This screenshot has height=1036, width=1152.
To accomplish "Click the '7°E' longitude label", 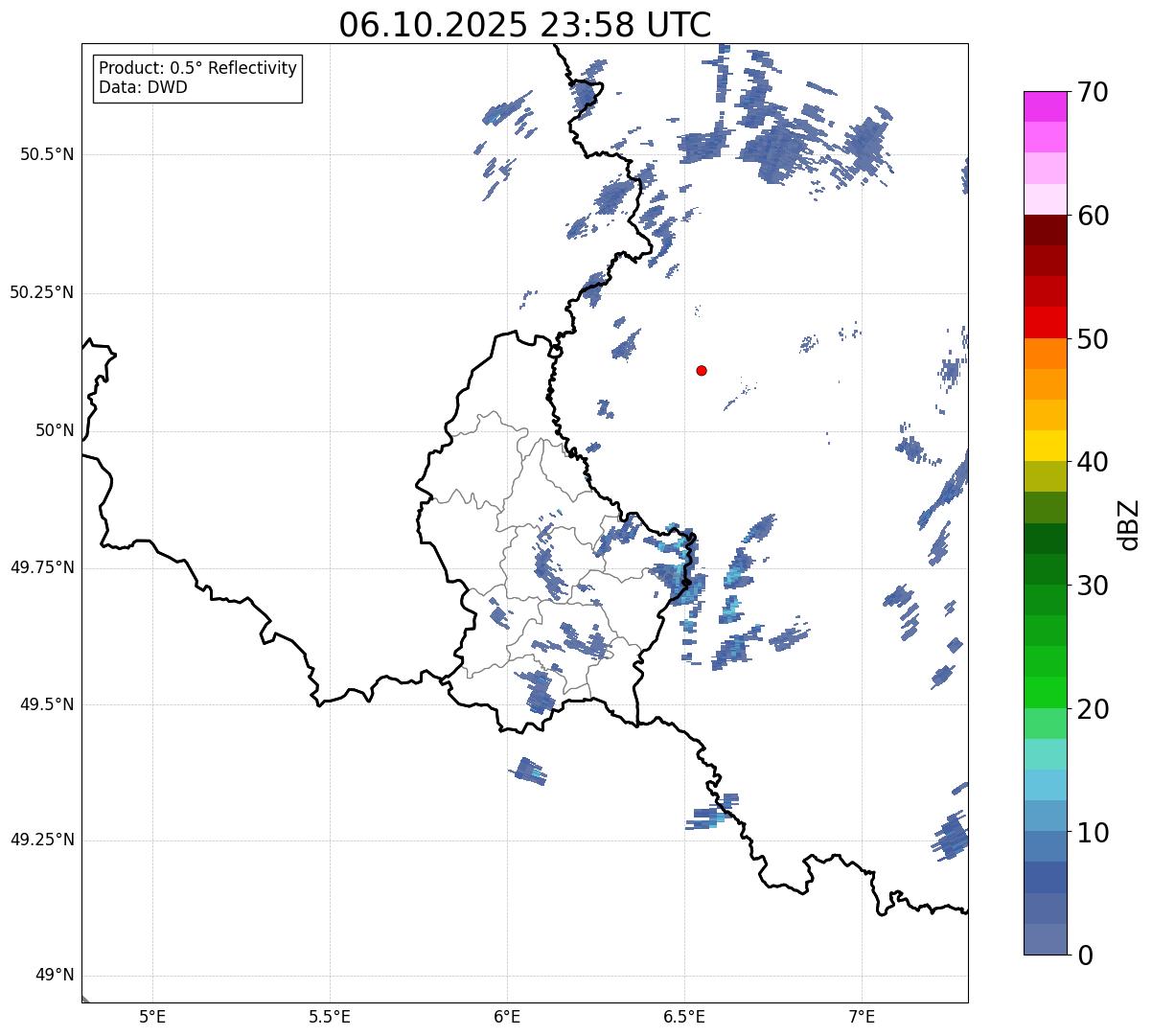I will coord(862,1017).
